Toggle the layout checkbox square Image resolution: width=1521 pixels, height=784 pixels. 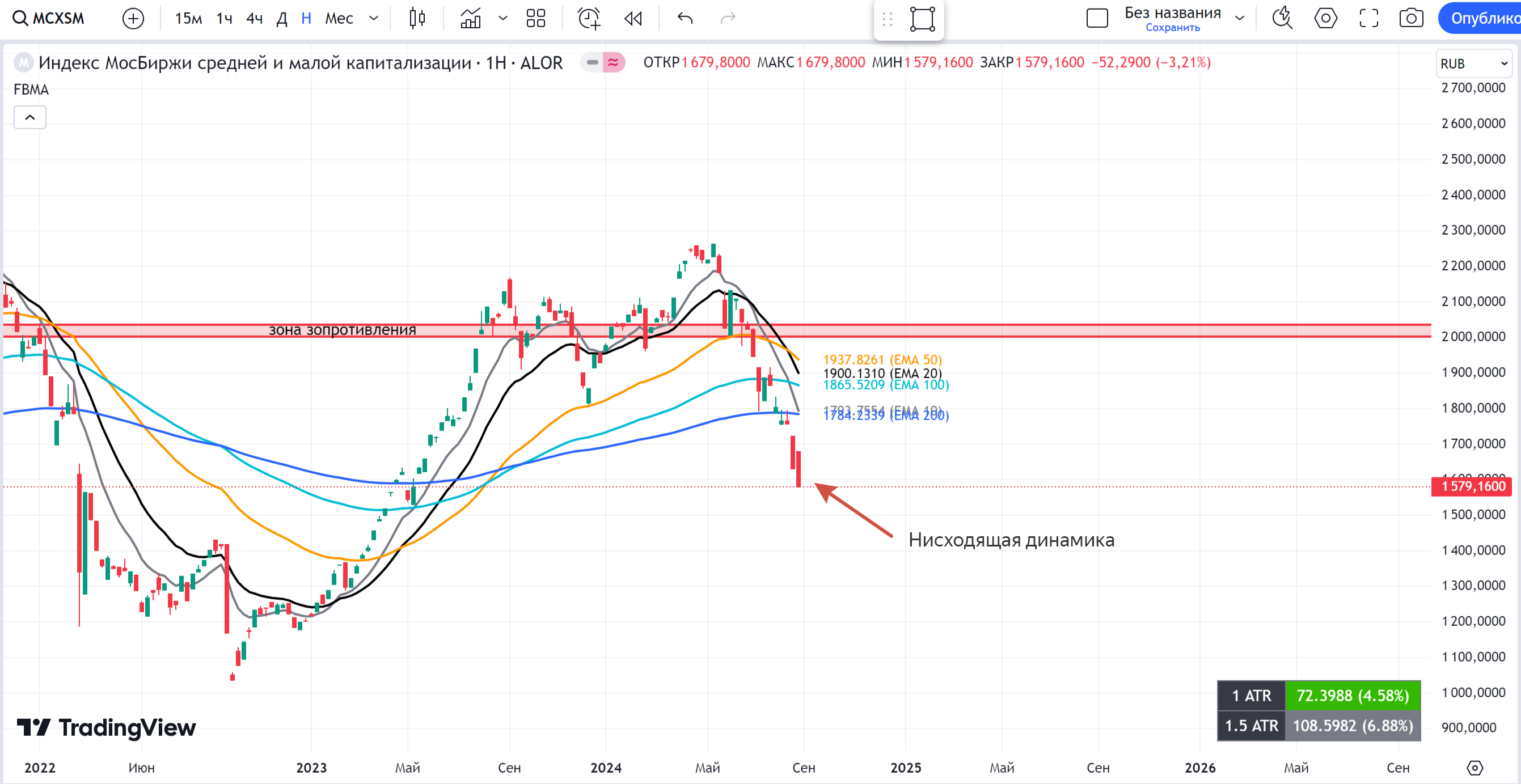coord(1096,18)
